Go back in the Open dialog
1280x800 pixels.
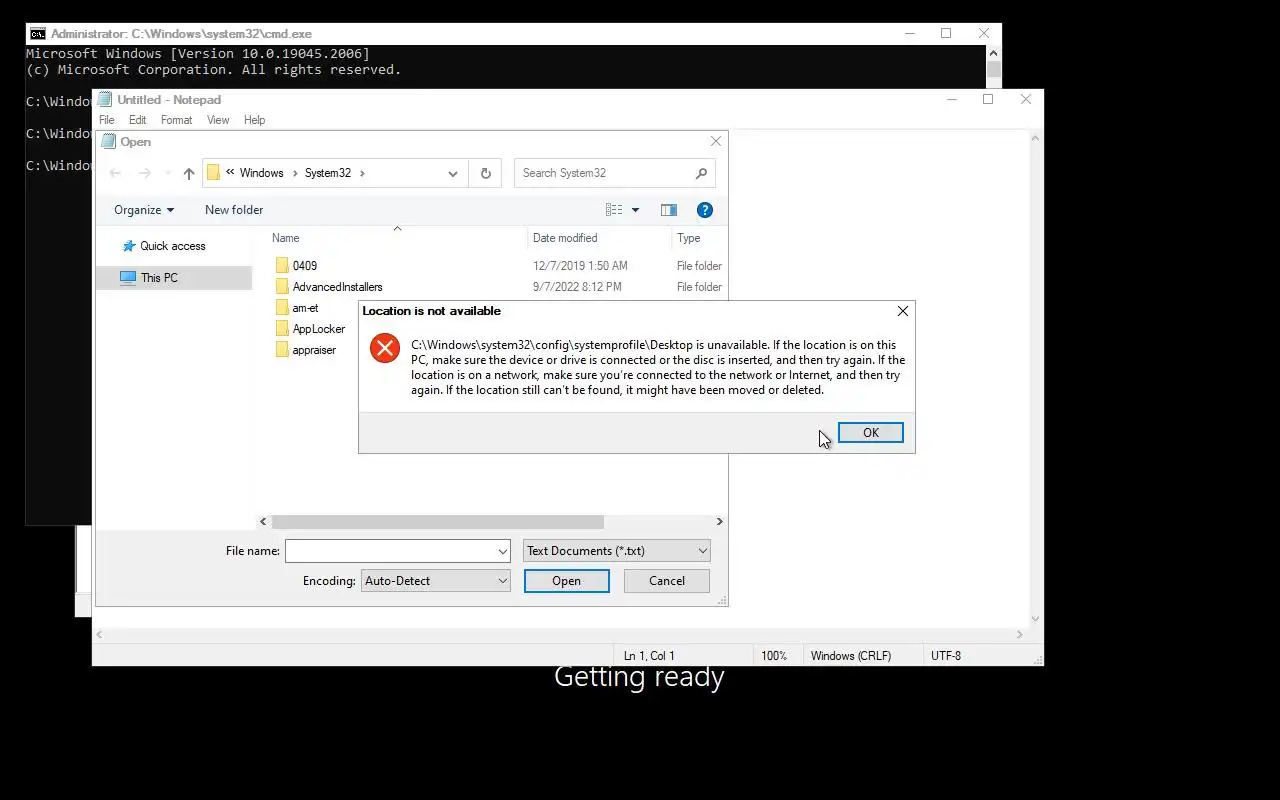[x=115, y=173]
